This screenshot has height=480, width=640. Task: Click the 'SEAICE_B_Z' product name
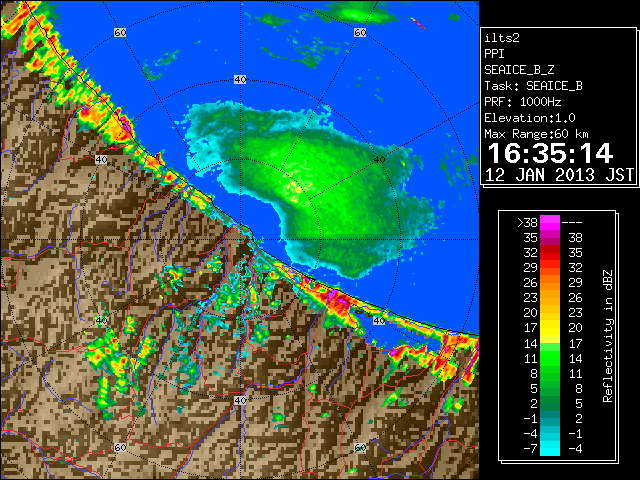click(519, 70)
